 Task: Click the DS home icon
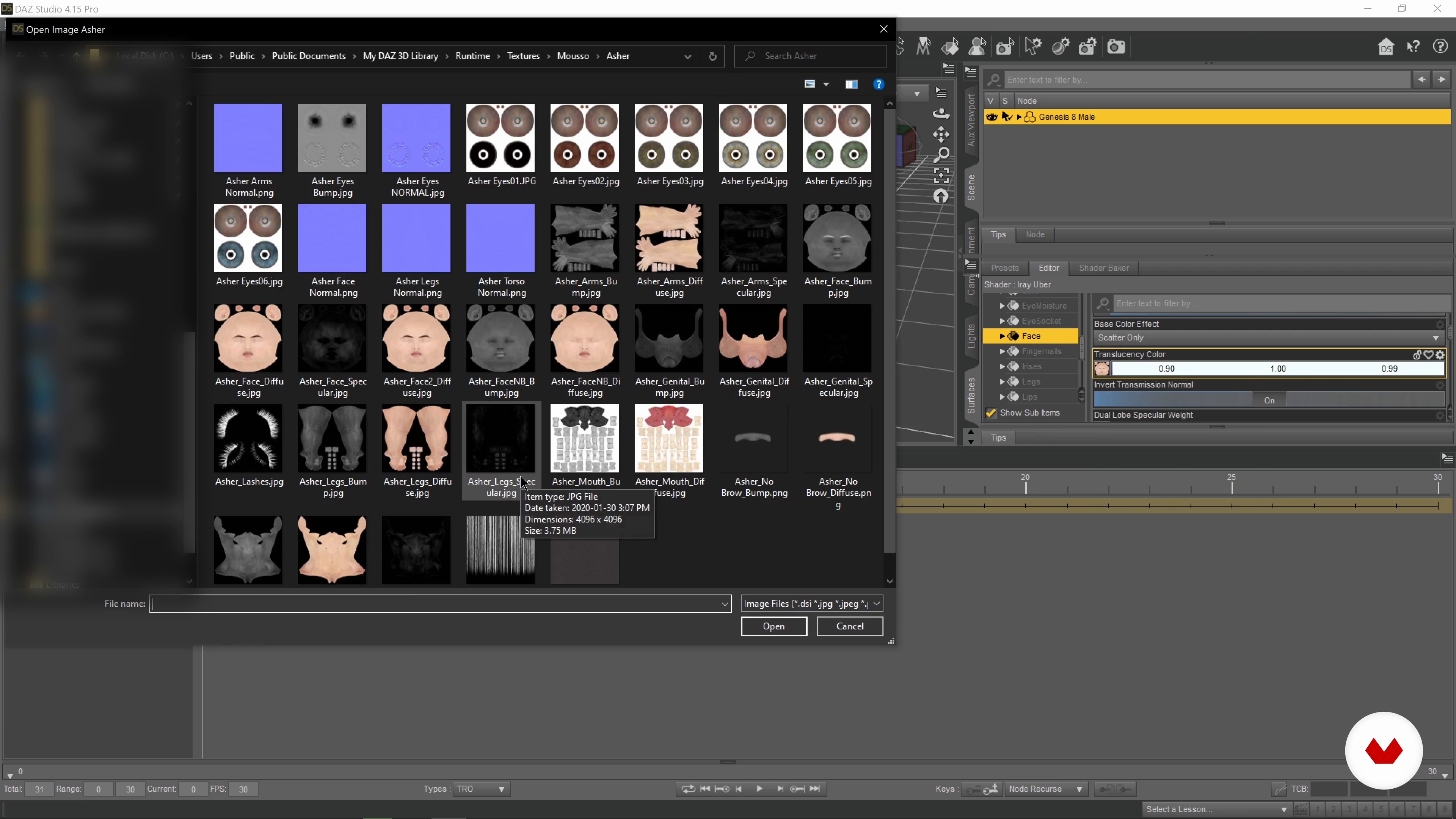coord(1385,46)
